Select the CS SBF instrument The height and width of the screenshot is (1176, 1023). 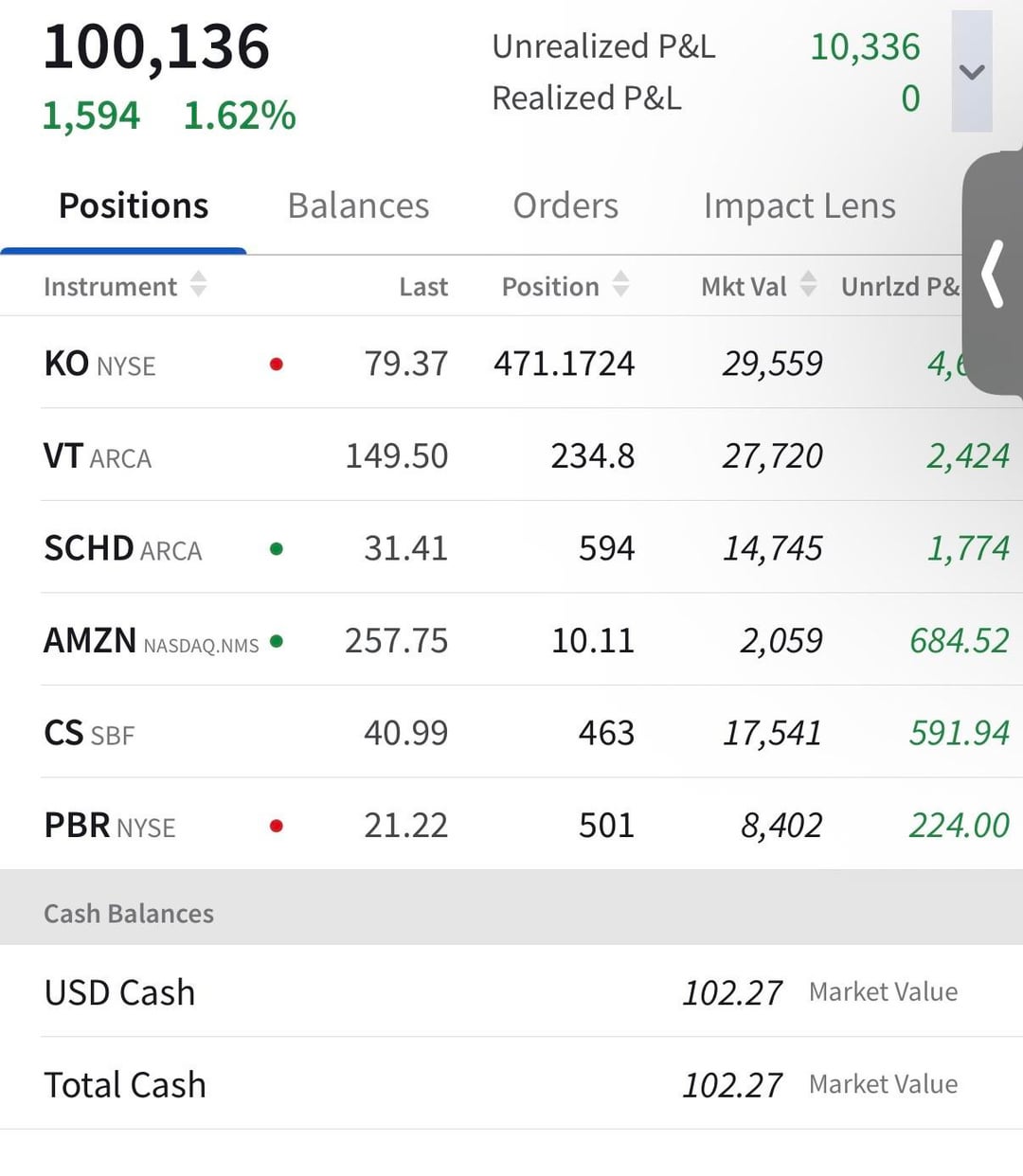[x=89, y=734]
